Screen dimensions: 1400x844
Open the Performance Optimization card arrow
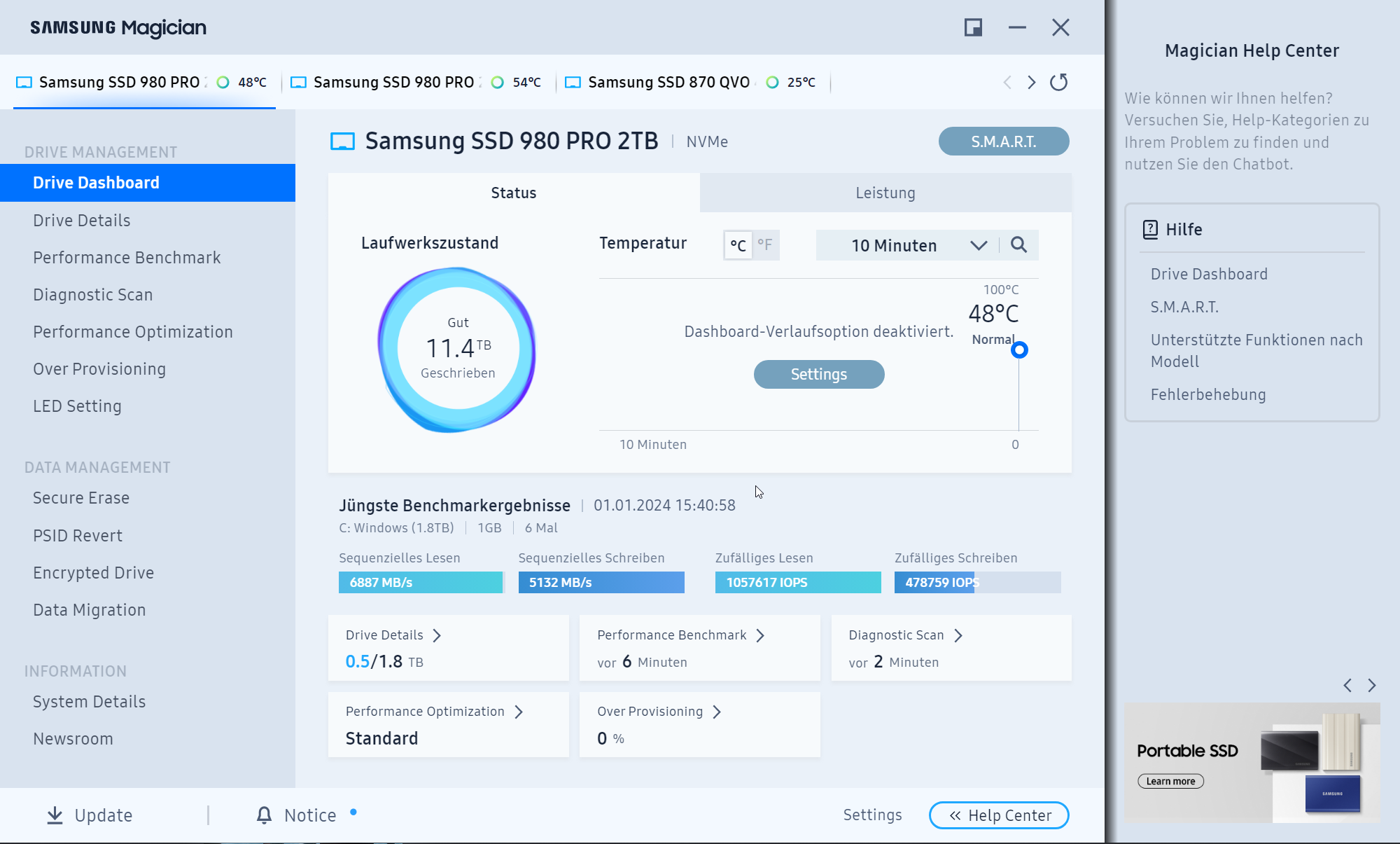pyautogui.click(x=519, y=712)
